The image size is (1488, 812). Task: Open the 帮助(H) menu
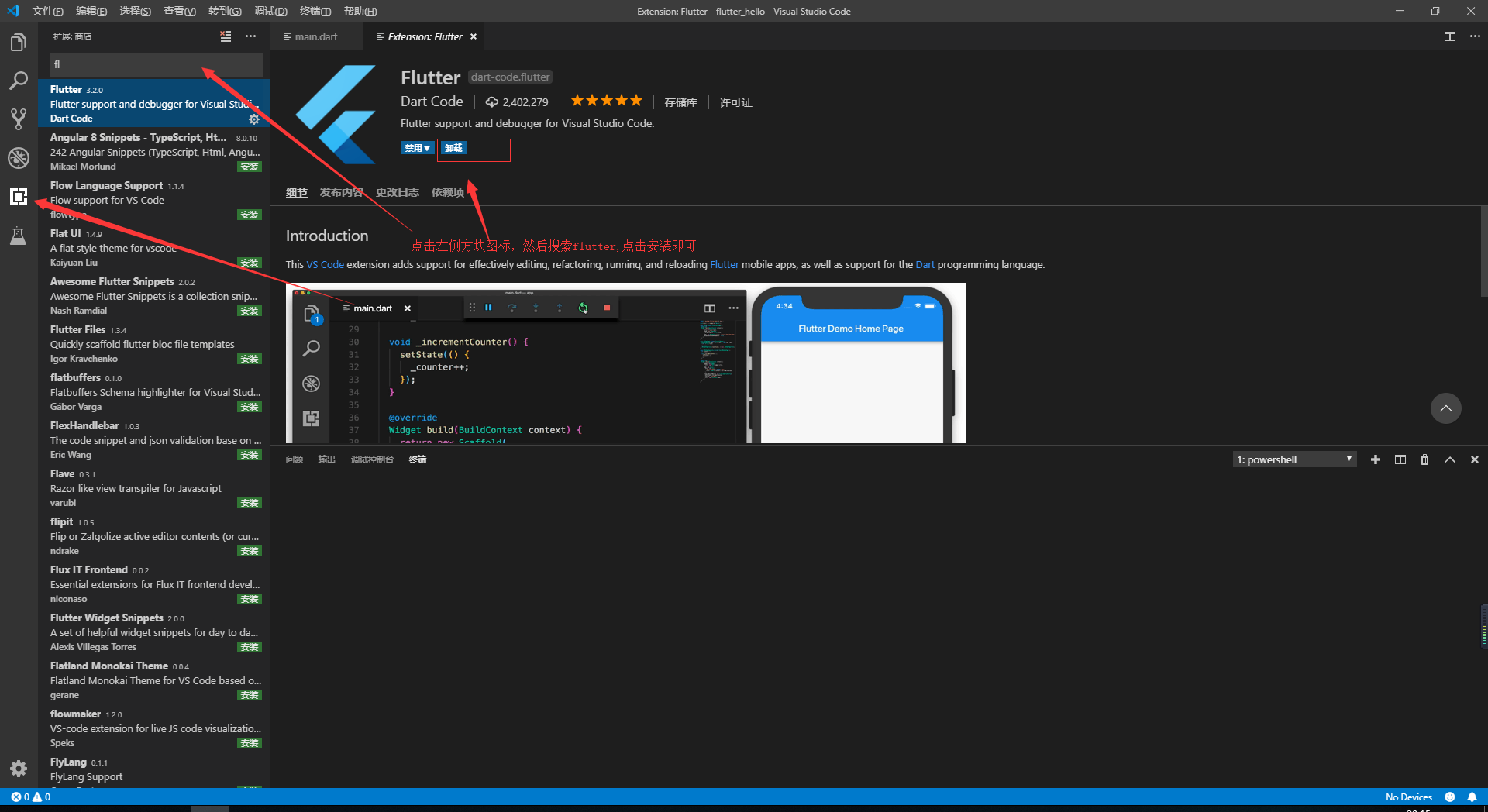(x=360, y=11)
